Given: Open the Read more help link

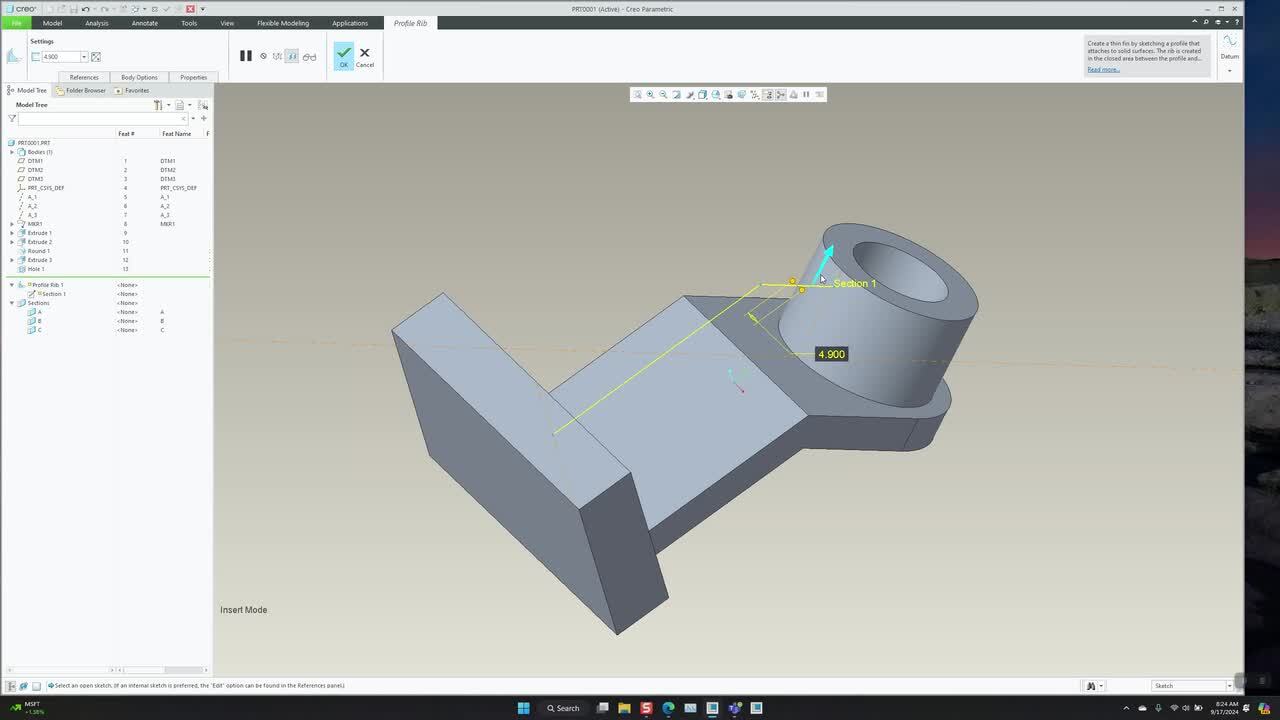Looking at the screenshot, I should click(x=1103, y=69).
